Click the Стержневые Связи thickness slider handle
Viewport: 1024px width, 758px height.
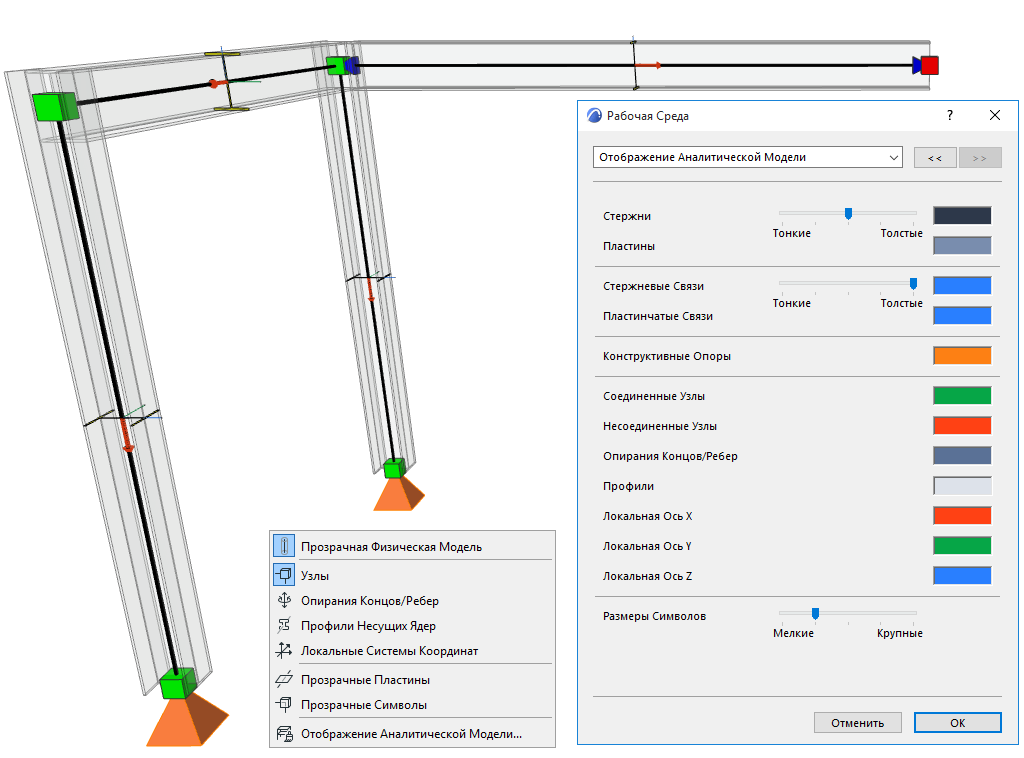pos(913,283)
